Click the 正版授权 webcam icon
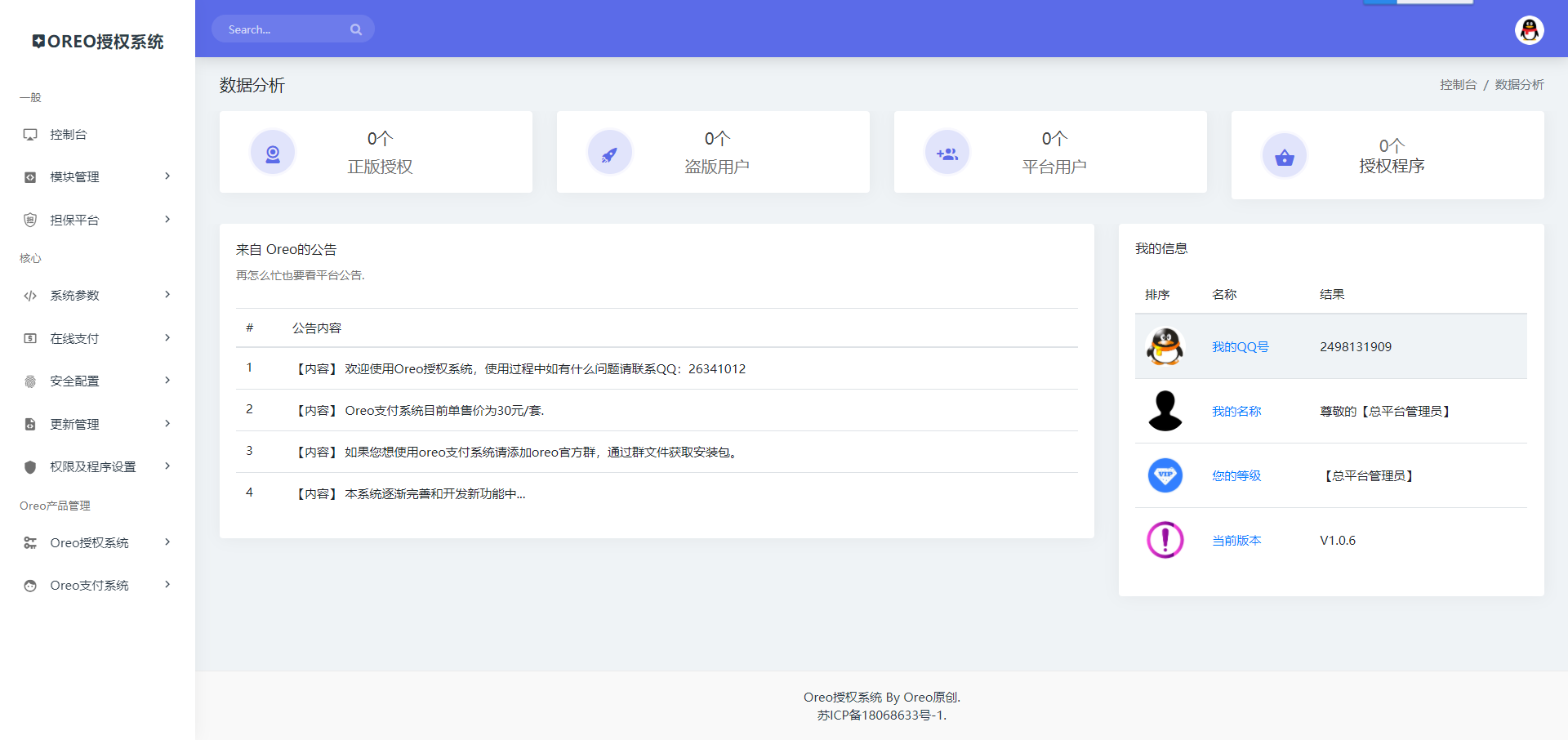 [273, 153]
